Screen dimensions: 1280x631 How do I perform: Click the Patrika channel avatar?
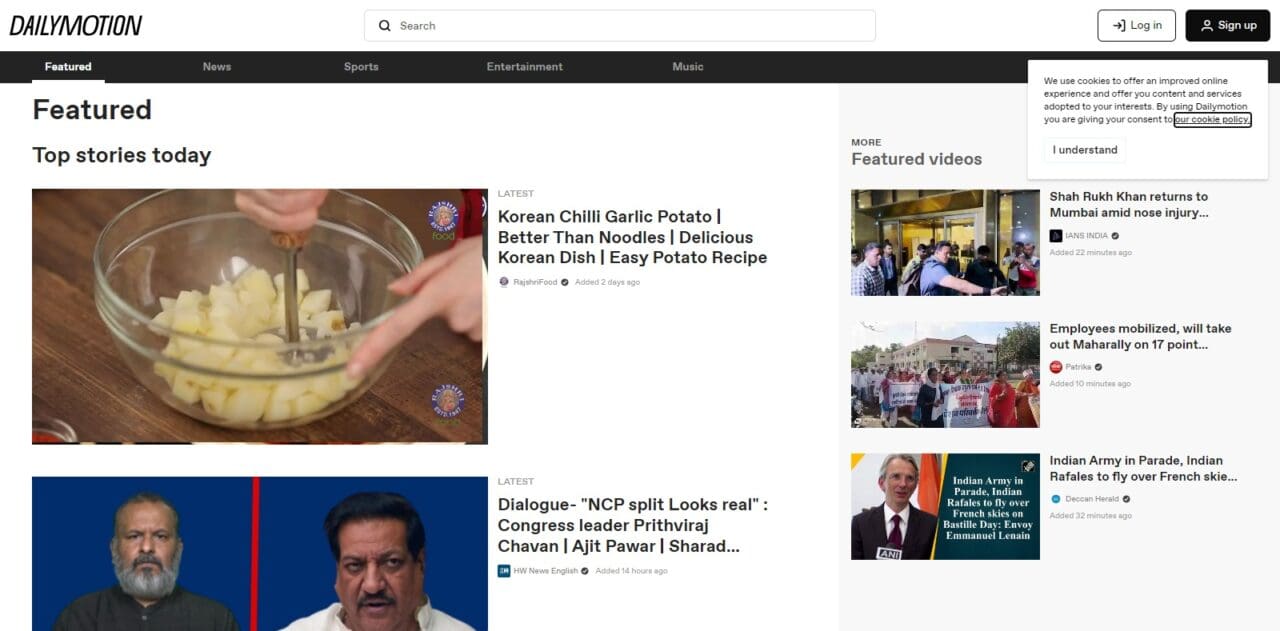coord(1056,367)
